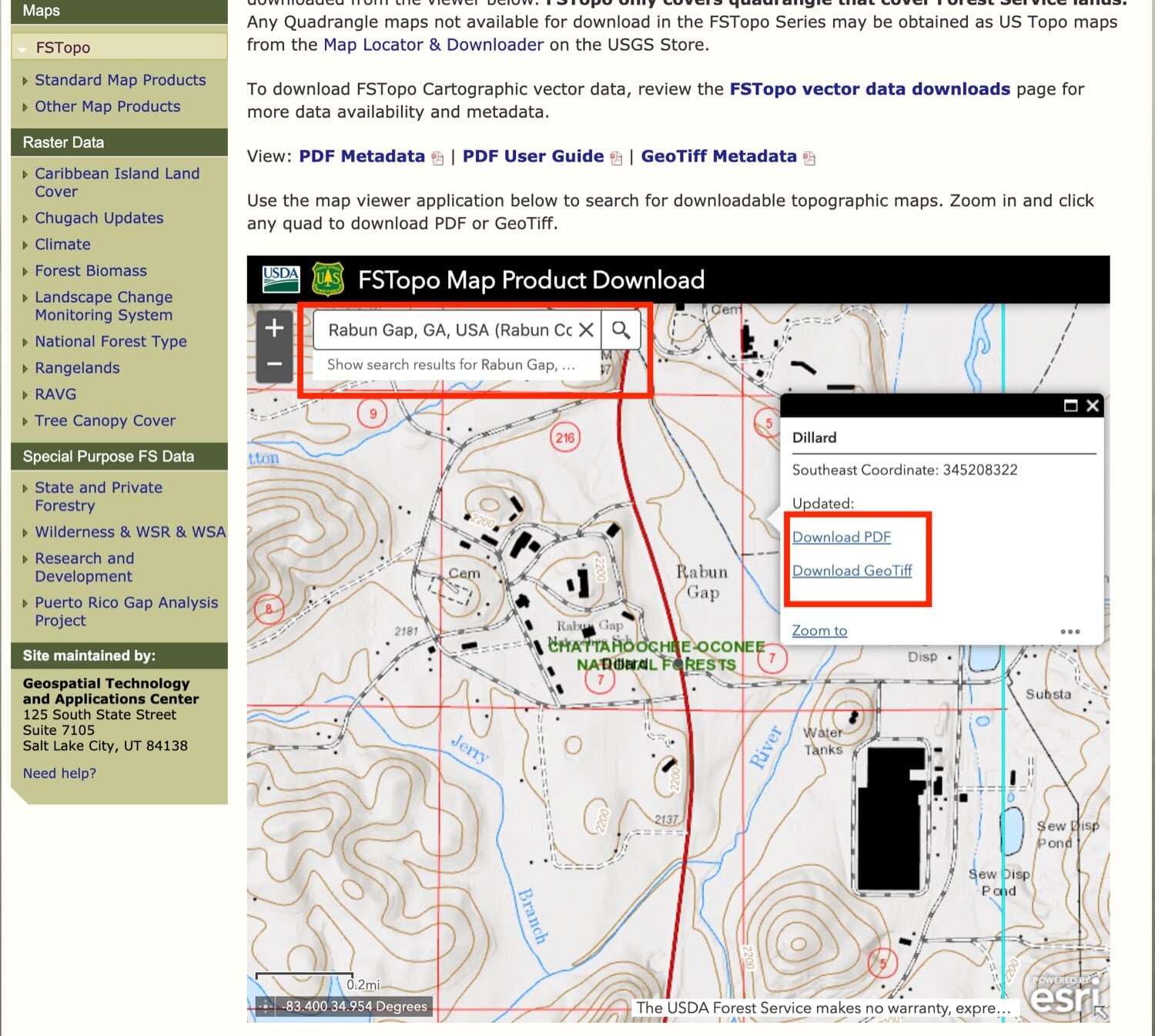The image size is (1155, 1036).
Task: Click the coordinates locator icon in status bar
Action: [266, 1007]
